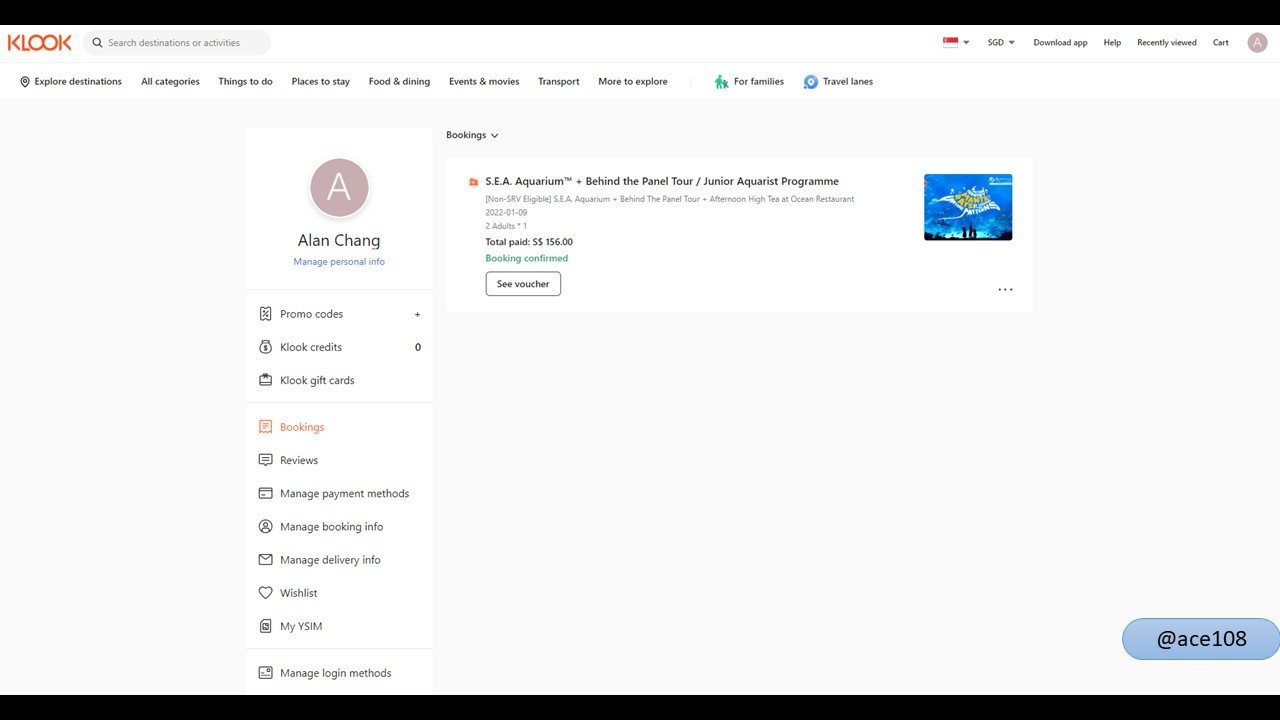Click the Klook credits coin icon
Viewport: 1280px width, 720px height.
tap(265, 347)
